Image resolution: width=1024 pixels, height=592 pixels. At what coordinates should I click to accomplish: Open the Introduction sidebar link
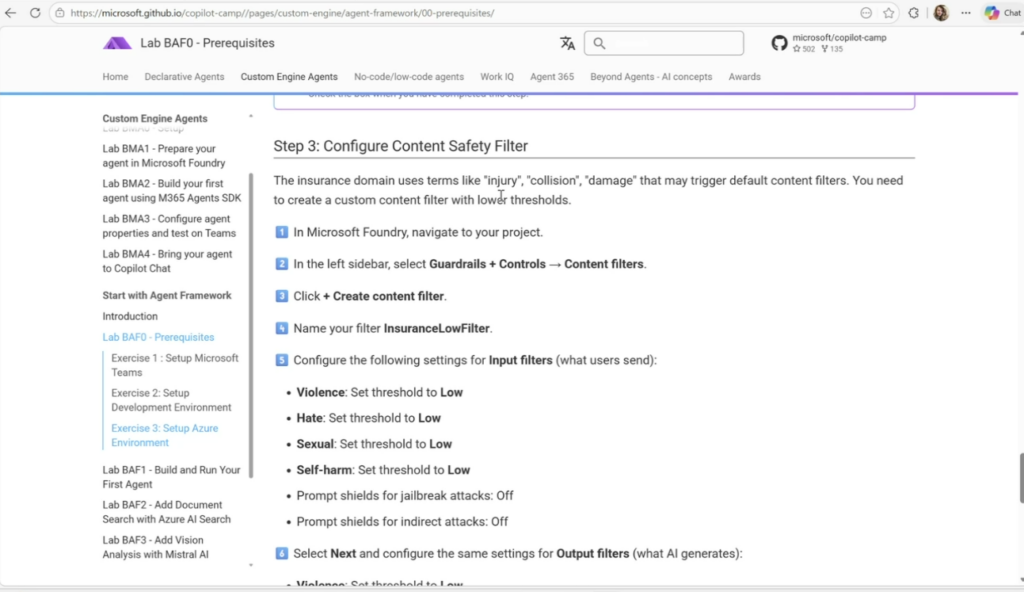point(130,316)
